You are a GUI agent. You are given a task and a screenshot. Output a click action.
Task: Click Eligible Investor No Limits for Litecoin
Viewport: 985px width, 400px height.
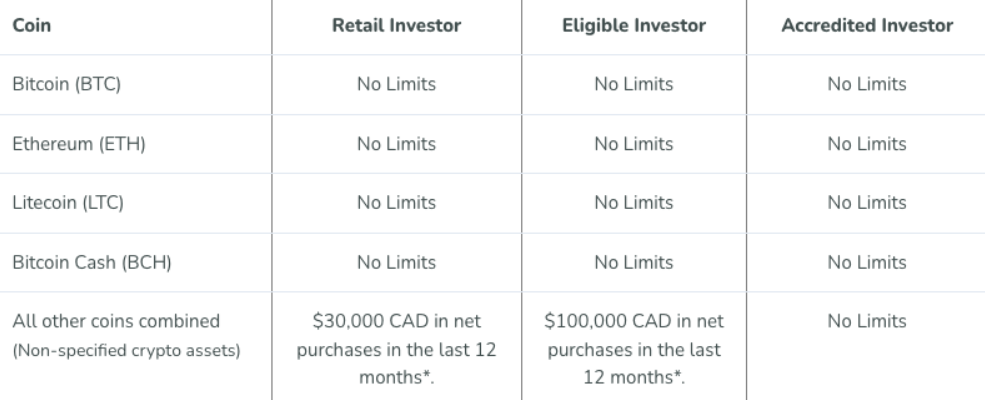[634, 203]
